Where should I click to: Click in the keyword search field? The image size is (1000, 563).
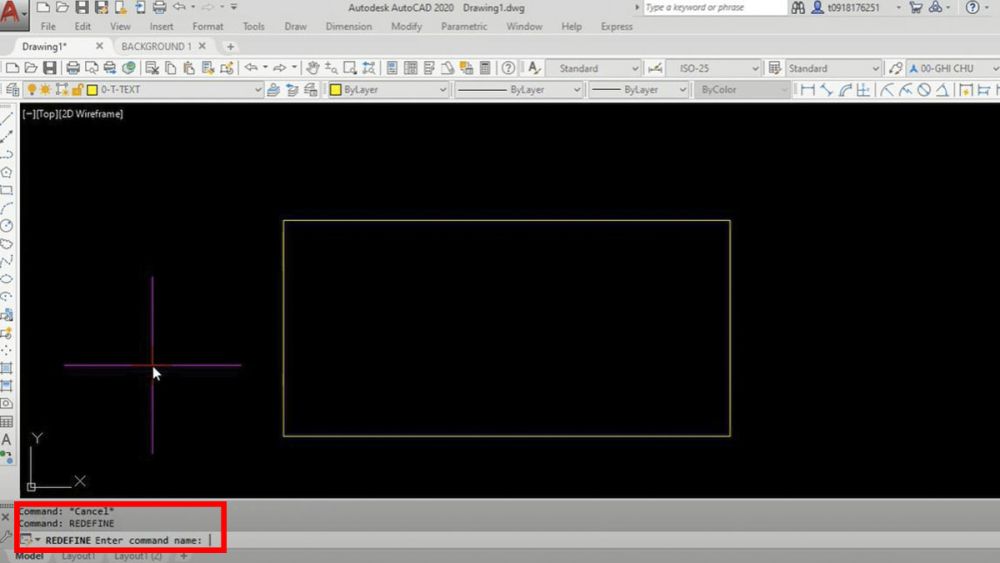click(714, 8)
